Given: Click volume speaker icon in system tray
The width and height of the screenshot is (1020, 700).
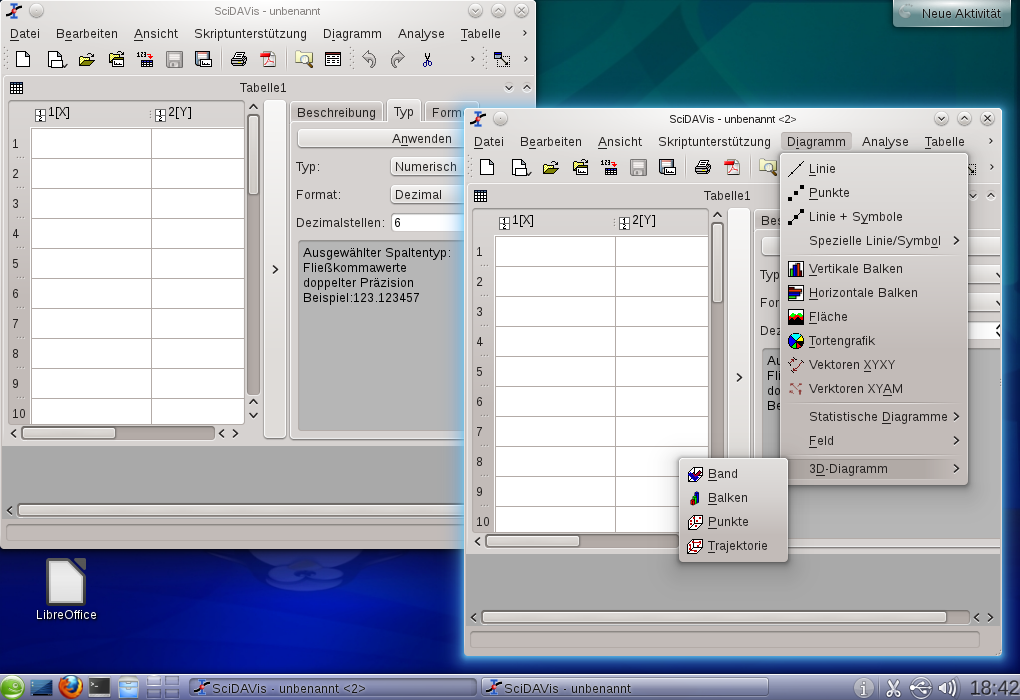Looking at the screenshot, I should (x=948, y=688).
